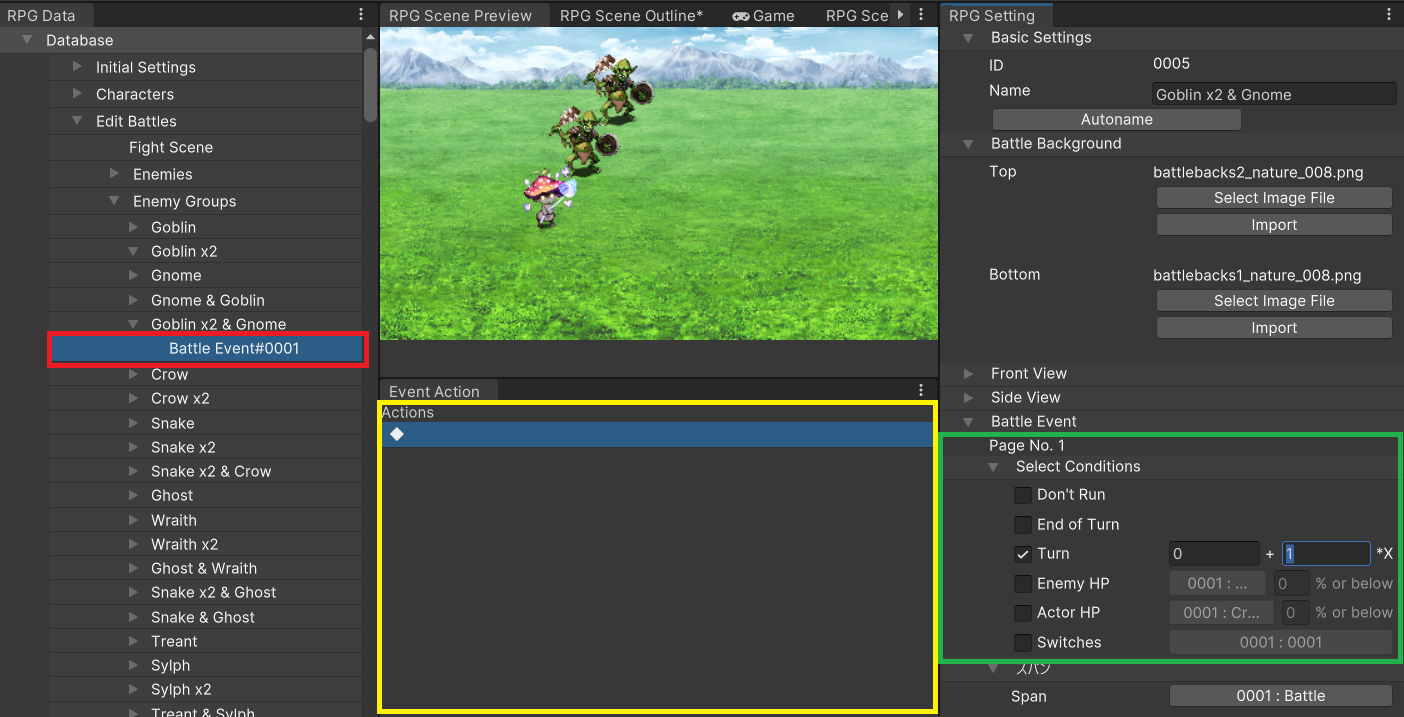Screen dimensions: 1404x717
Task: Expand the Initial Settings node
Action: point(77,67)
